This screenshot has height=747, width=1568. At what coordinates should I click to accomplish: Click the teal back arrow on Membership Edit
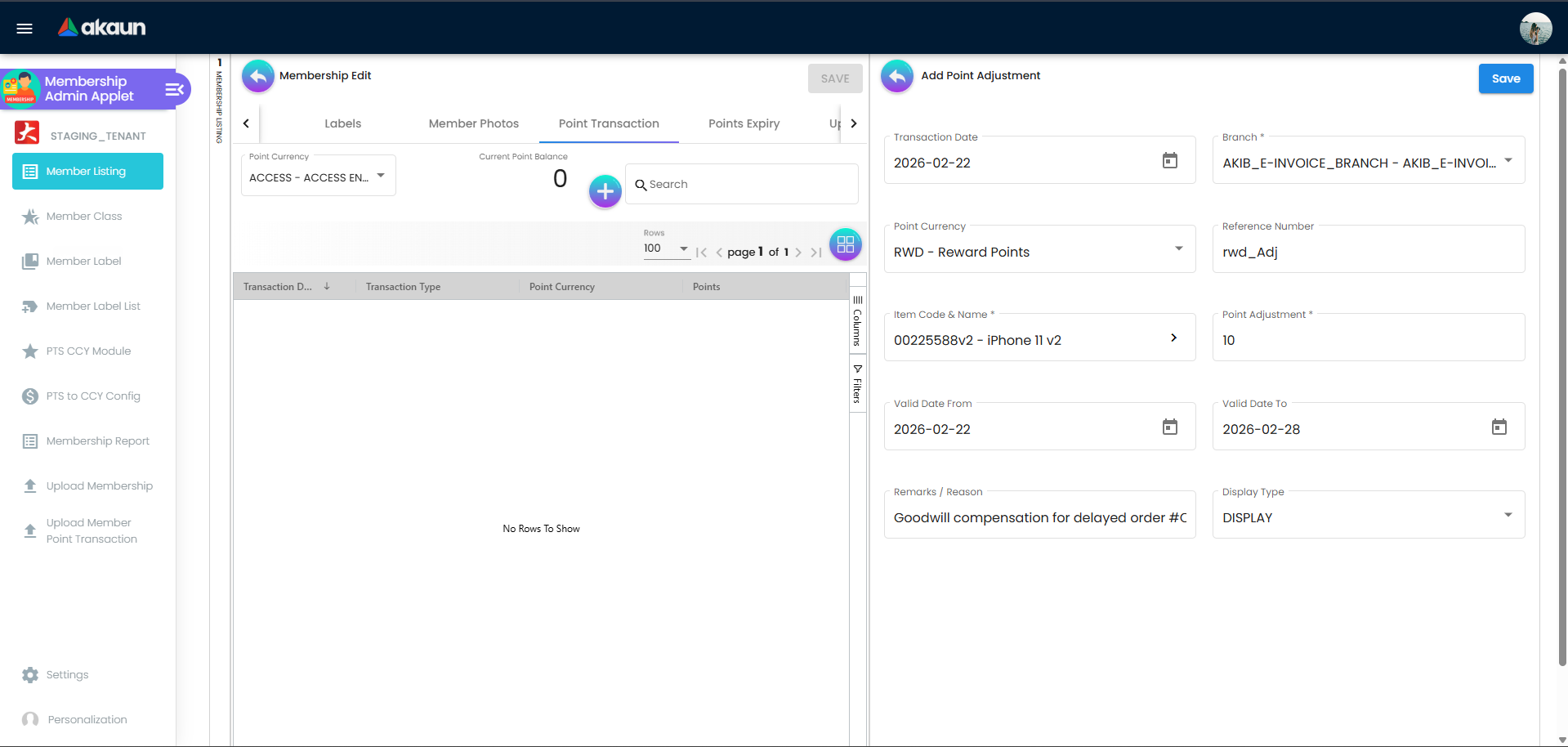[x=257, y=75]
